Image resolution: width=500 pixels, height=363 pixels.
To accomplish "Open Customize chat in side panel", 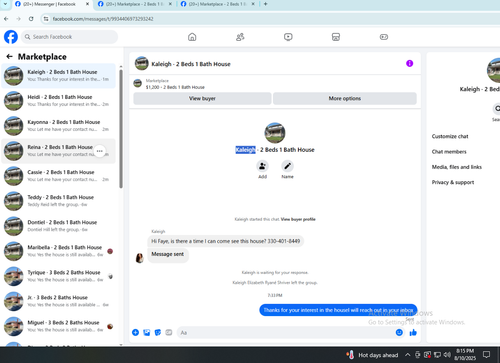I will coord(450,136).
